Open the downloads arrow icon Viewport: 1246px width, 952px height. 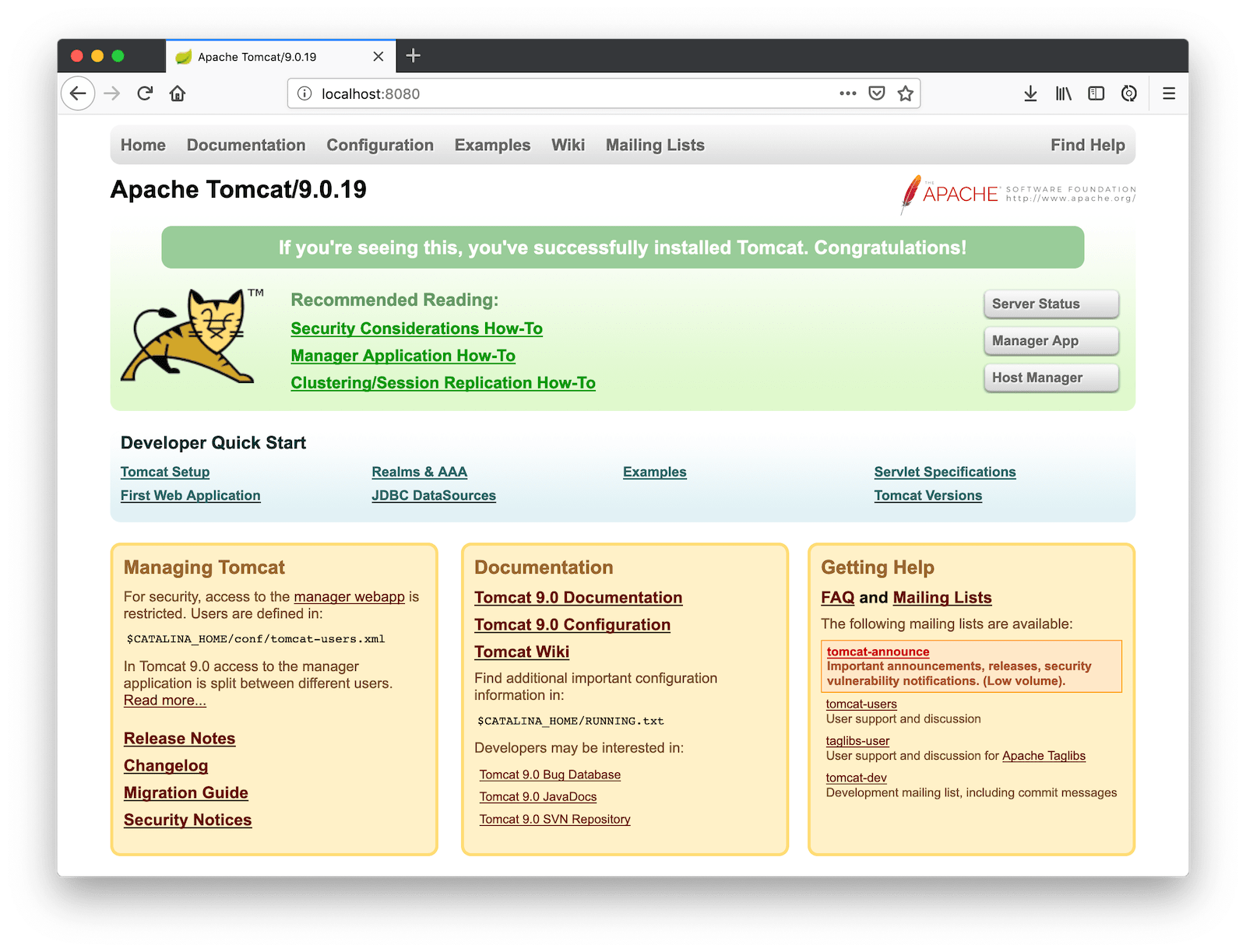(x=1030, y=93)
